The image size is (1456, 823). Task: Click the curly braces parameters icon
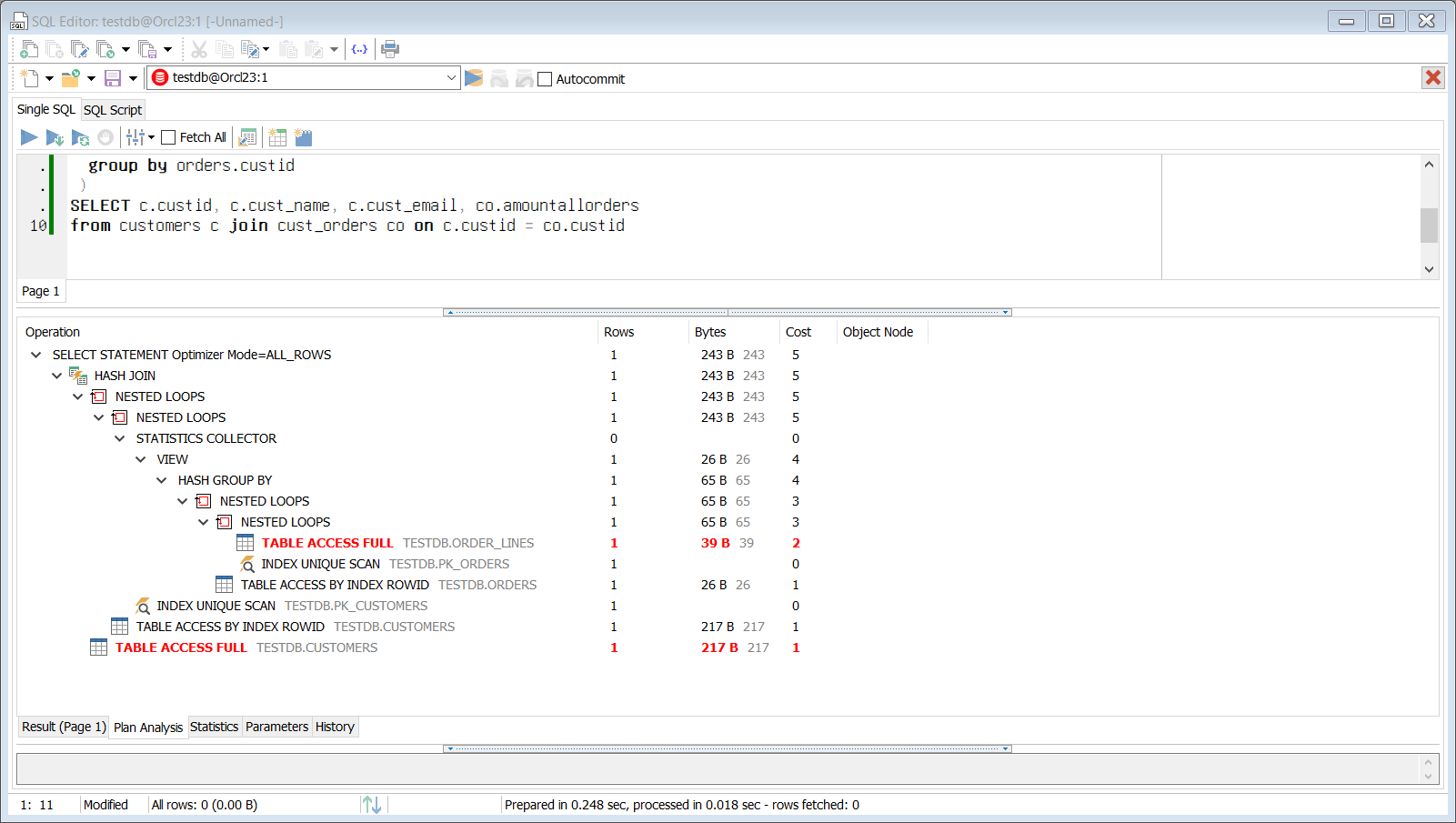360,49
